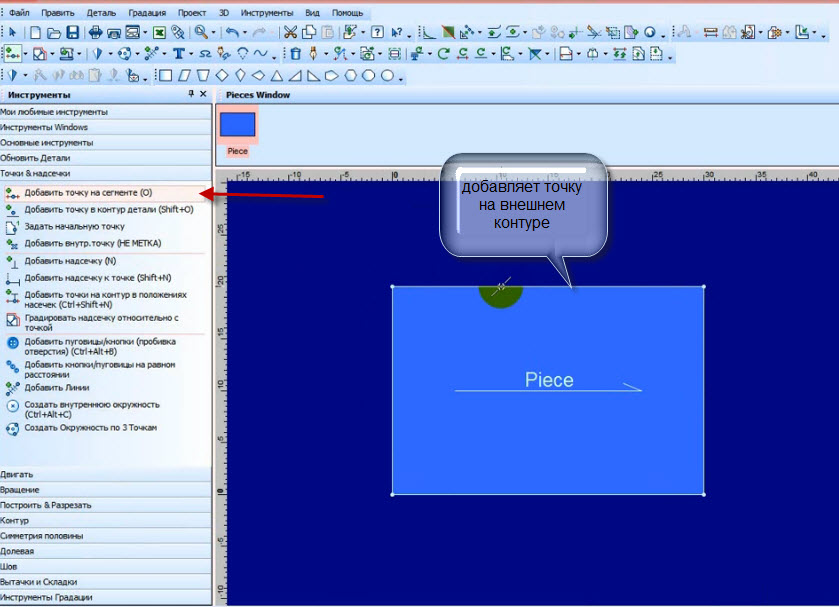Insert a parallelogram shape
839x607 pixels.
184,75
